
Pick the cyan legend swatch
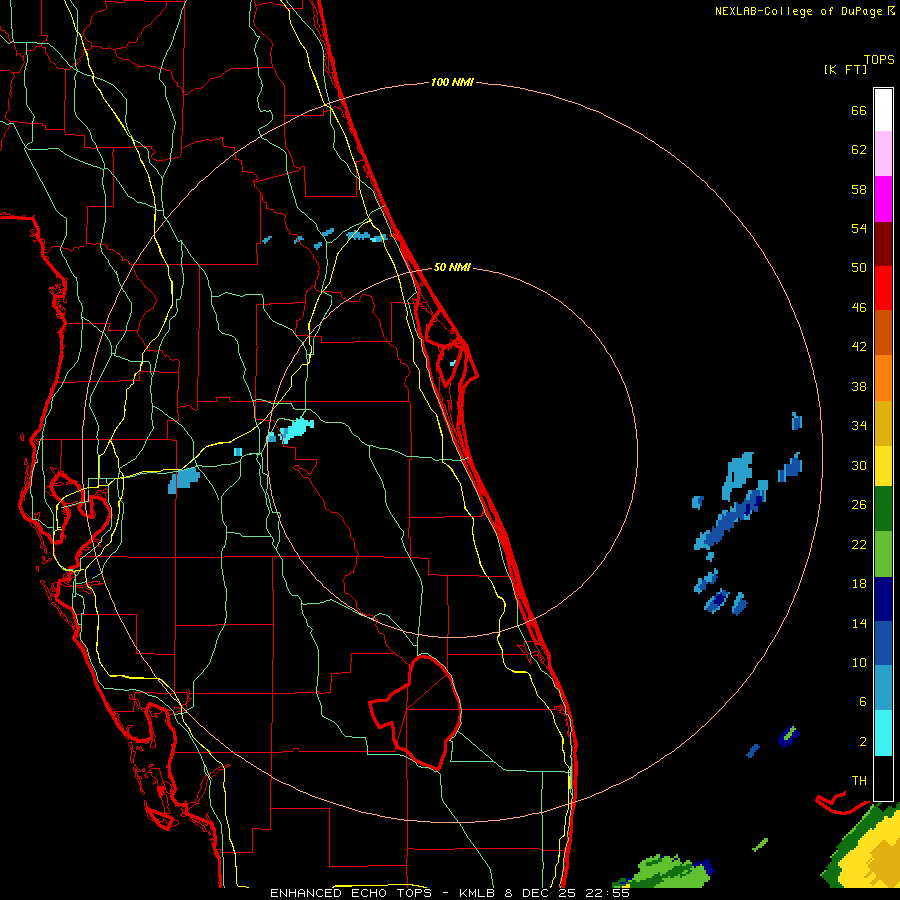pyautogui.click(x=883, y=733)
